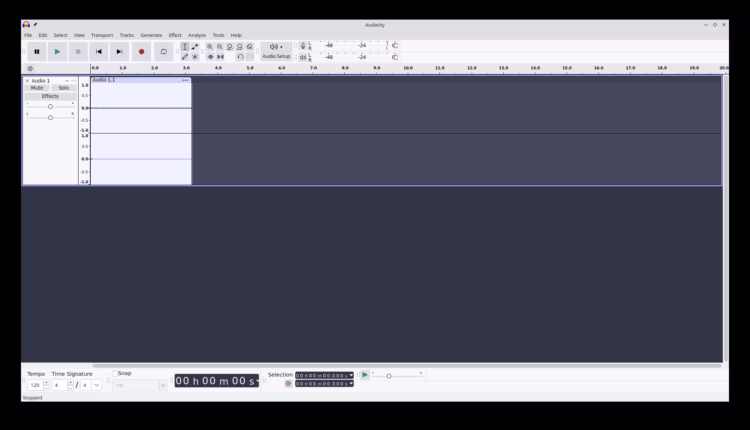Close the Audio 1 track

coord(27,81)
